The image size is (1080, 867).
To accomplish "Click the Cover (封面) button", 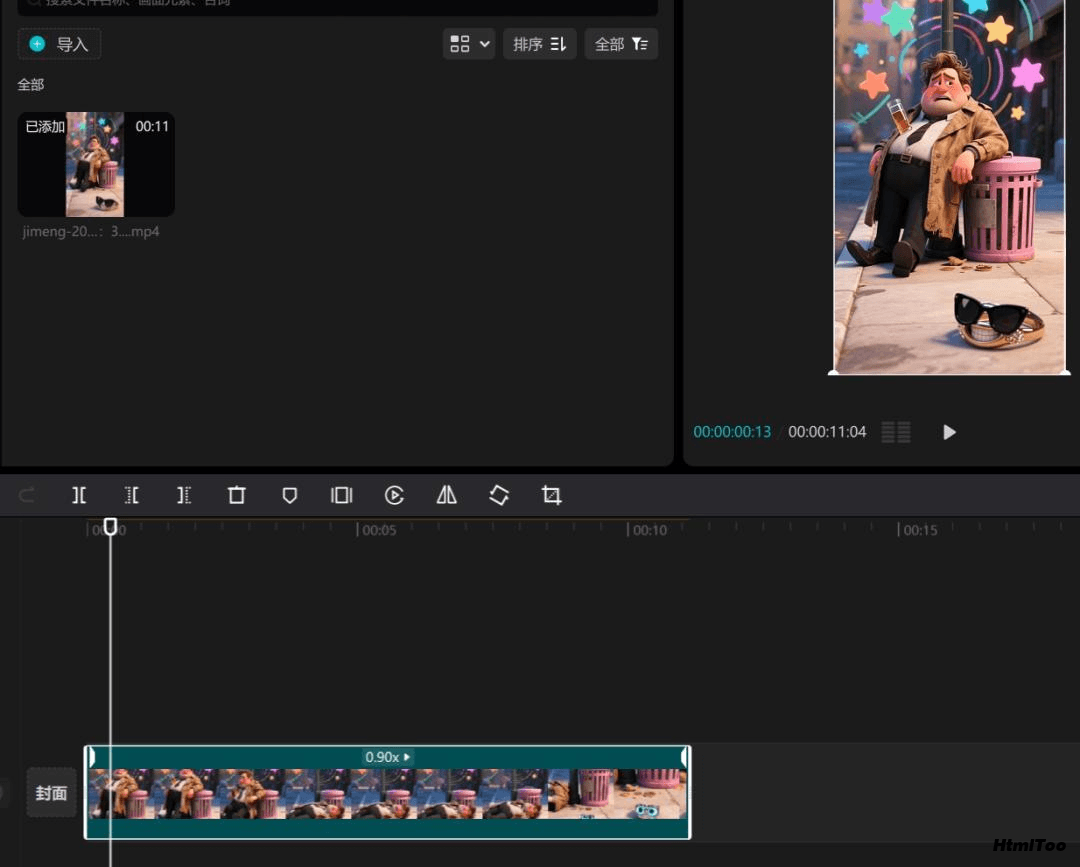I will [52, 793].
